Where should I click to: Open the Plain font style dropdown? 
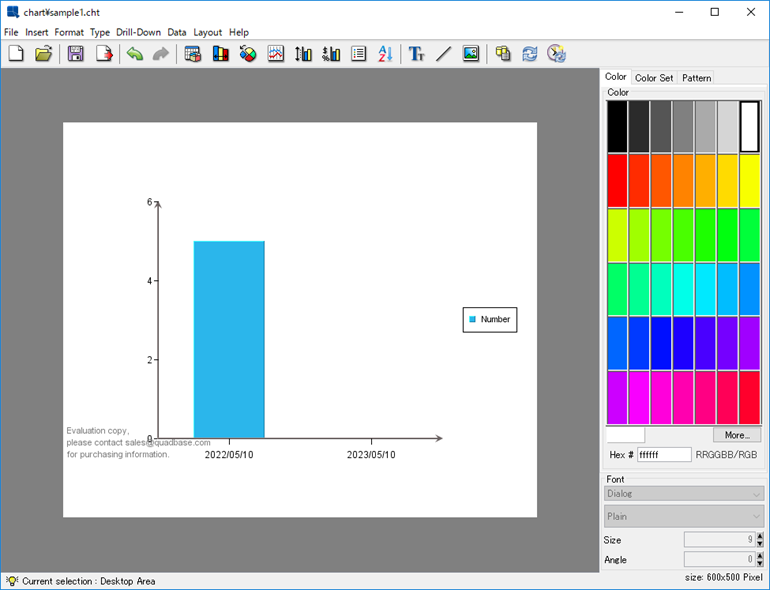pyautogui.click(x=684, y=516)
